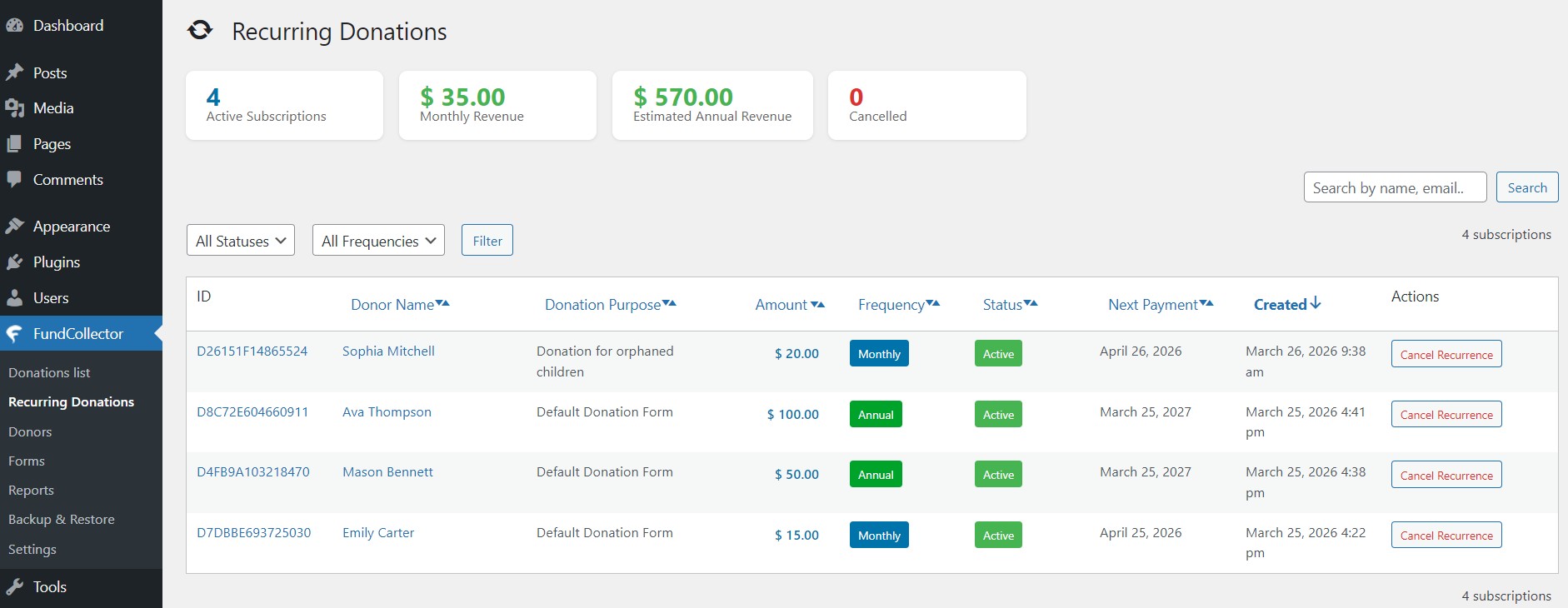The width and height of the screenshot is (1568, 608).
Task: Click sort arrows next to Amount
Action: tap(818, 305)
